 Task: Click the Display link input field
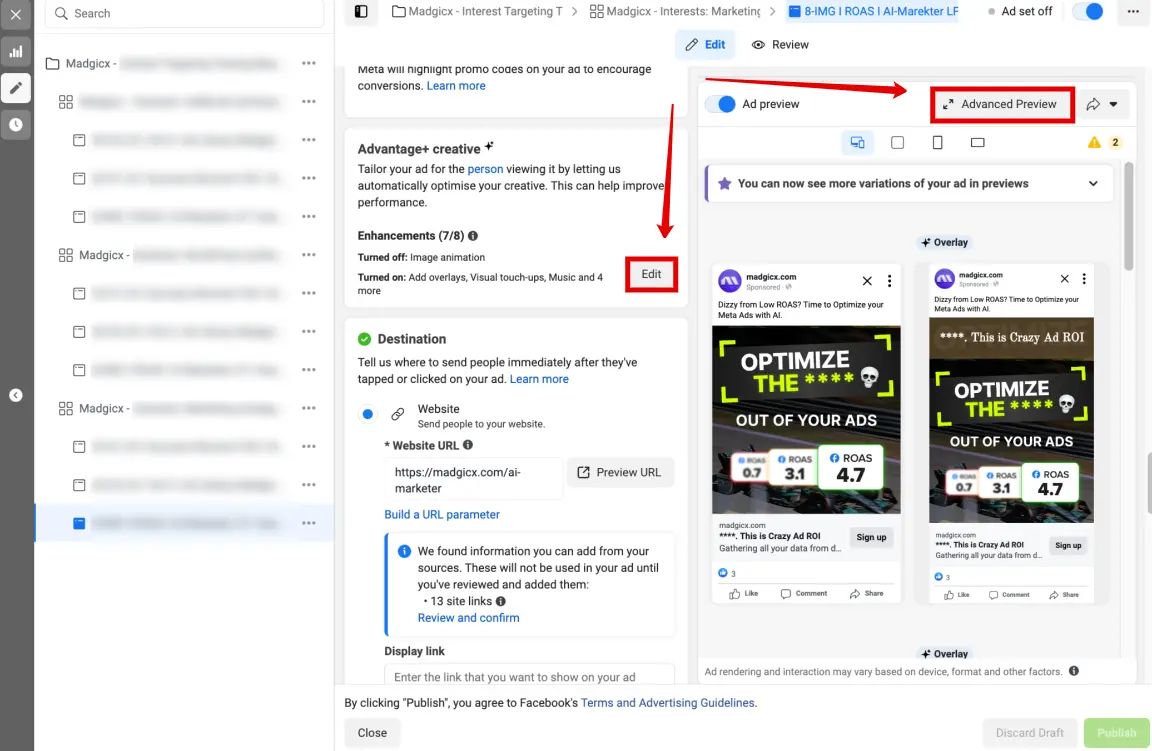point(529,675)
